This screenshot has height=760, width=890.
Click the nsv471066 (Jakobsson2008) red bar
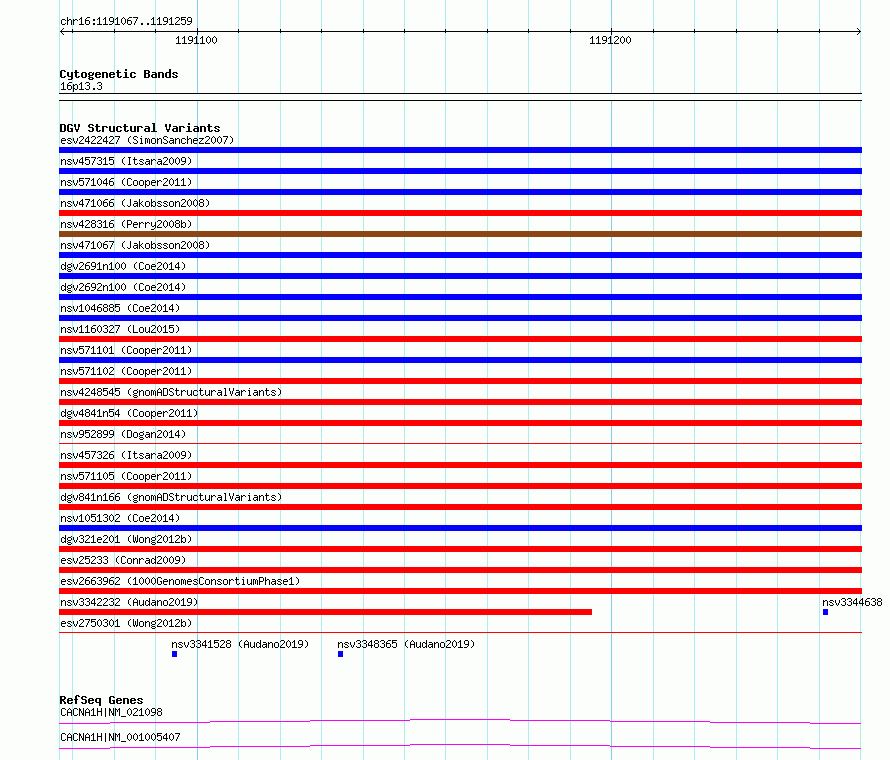point(460,213)
